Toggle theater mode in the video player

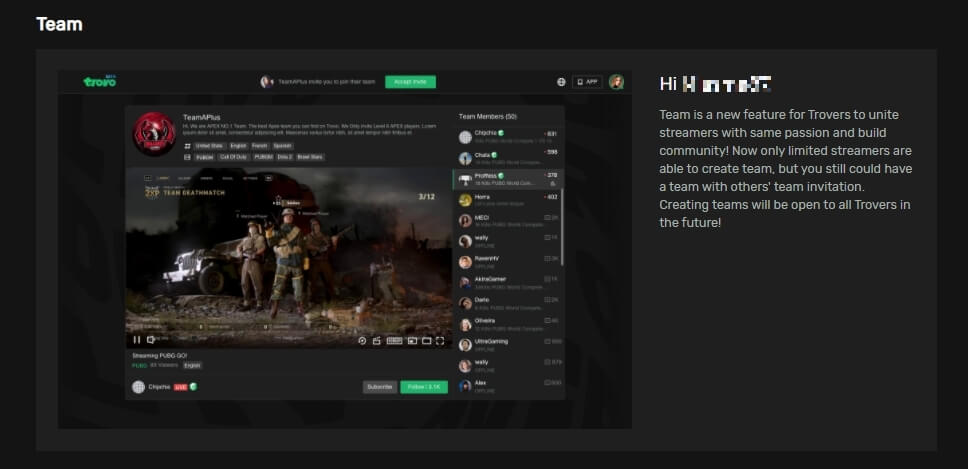(426, 340)
